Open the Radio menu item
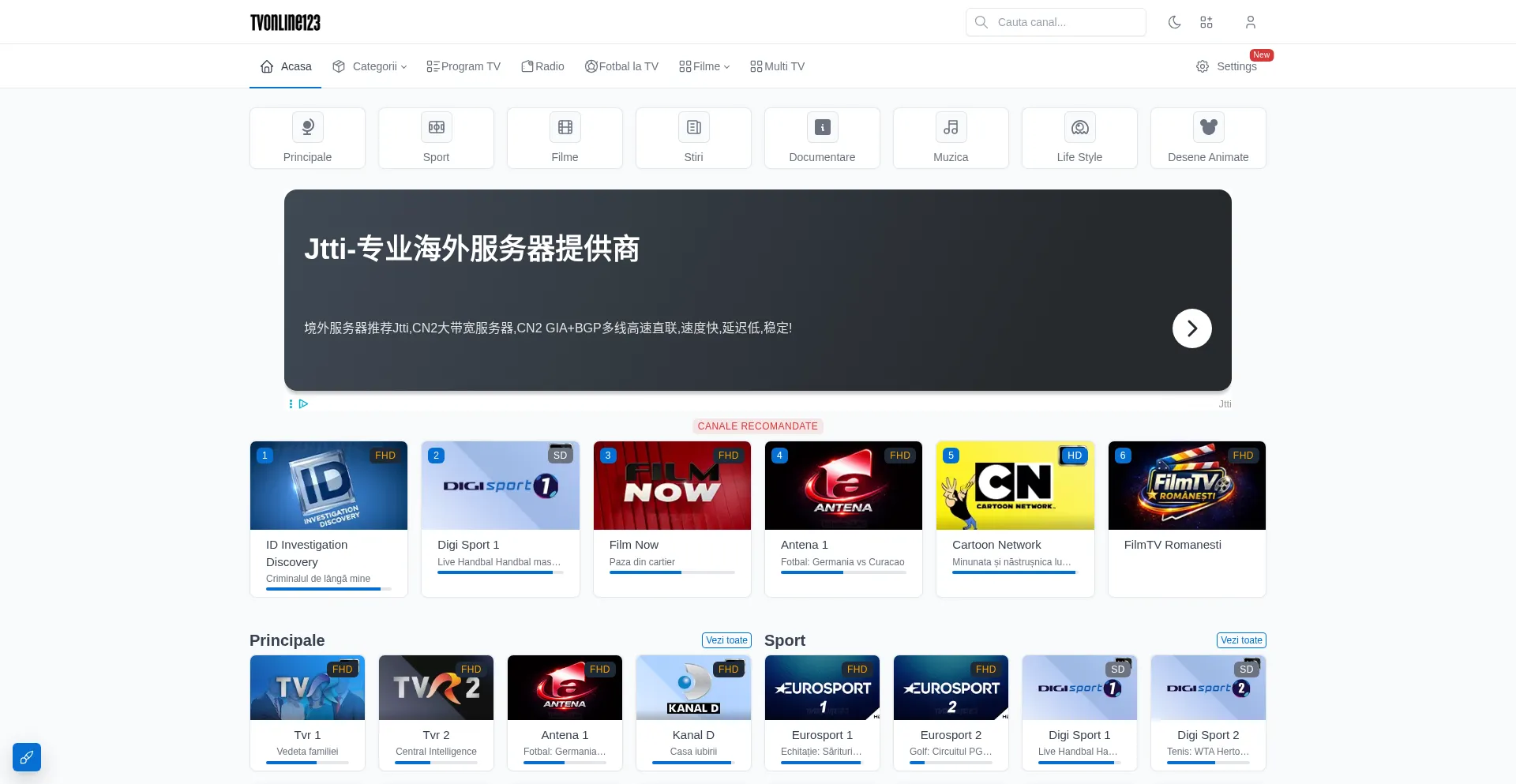1516x784 pixels. pos(542,66)
